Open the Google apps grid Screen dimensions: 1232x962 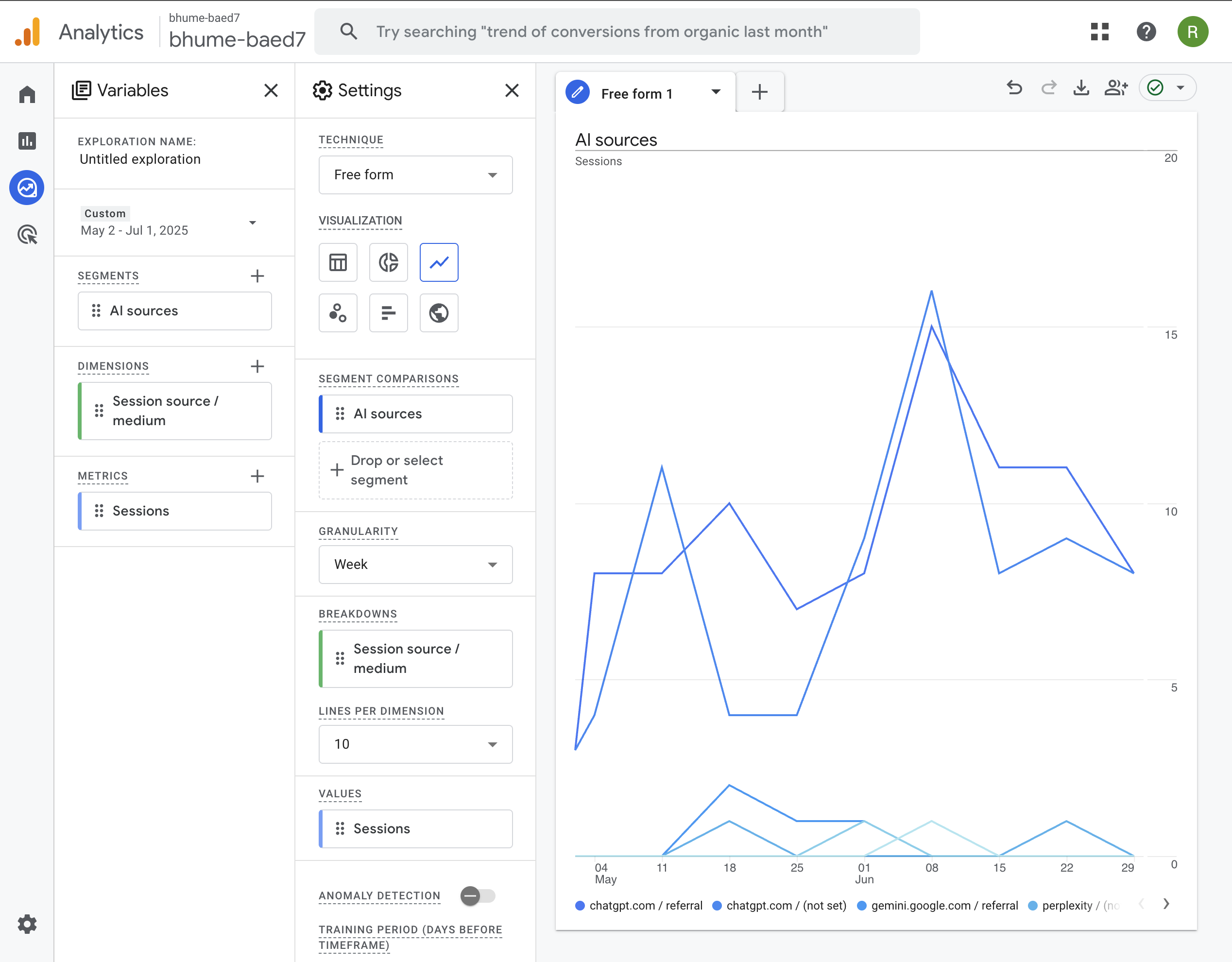[1099, 32]
